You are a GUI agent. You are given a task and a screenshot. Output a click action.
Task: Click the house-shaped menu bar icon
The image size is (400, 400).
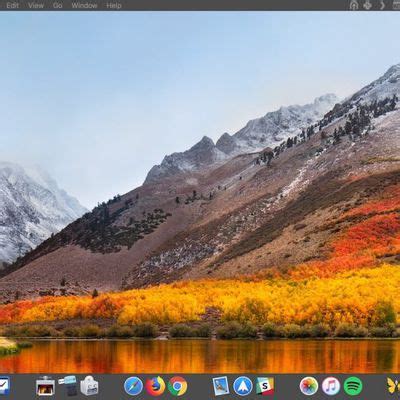click(x=354, y=5)
